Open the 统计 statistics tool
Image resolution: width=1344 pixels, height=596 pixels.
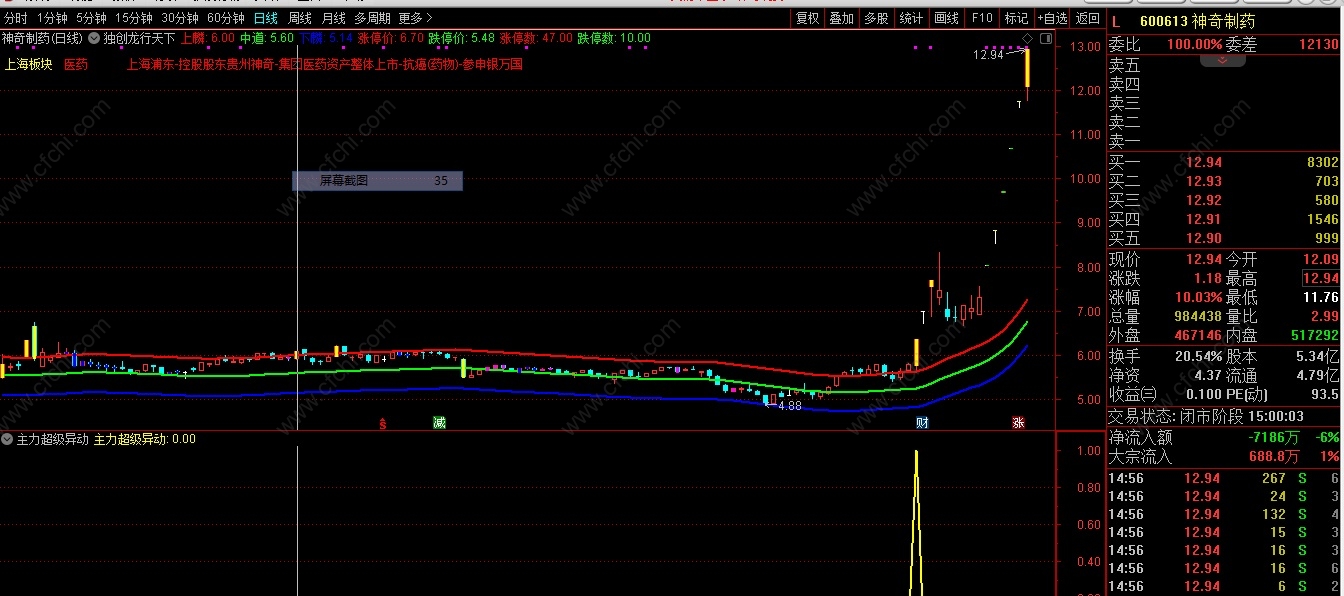(x=911, y=18)
